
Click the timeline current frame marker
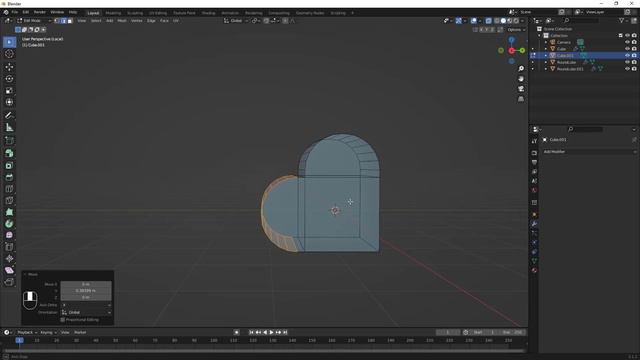(x=19, y=340)
